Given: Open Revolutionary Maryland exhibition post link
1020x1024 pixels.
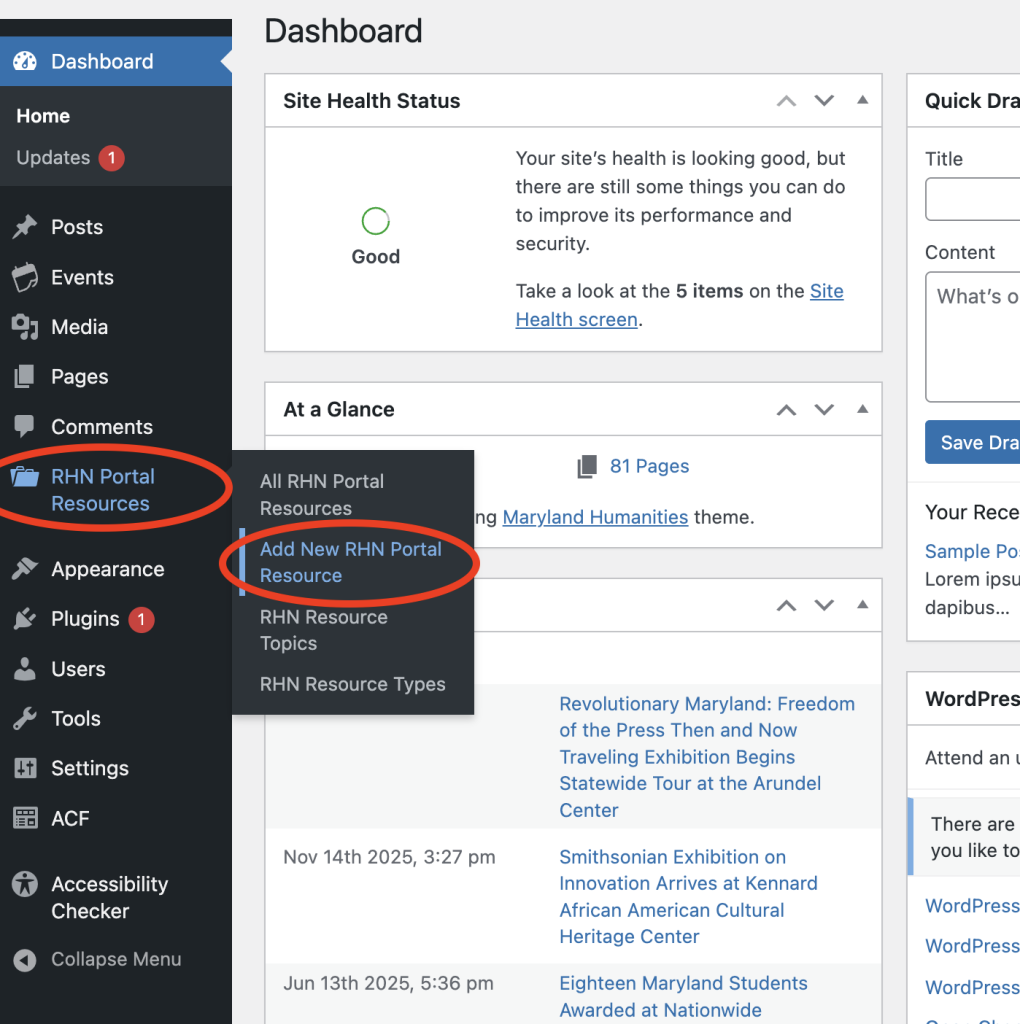Looking at the screenshot, I should 707,757.
